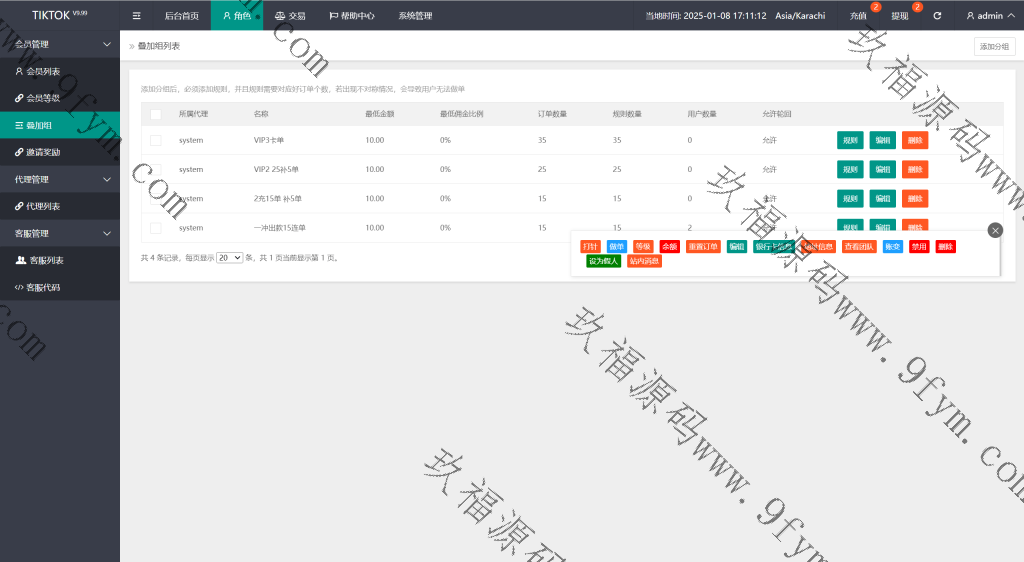Check the VIP3卡单 row checkbox
1024x562 pixels.
click(x=155, y=141)
